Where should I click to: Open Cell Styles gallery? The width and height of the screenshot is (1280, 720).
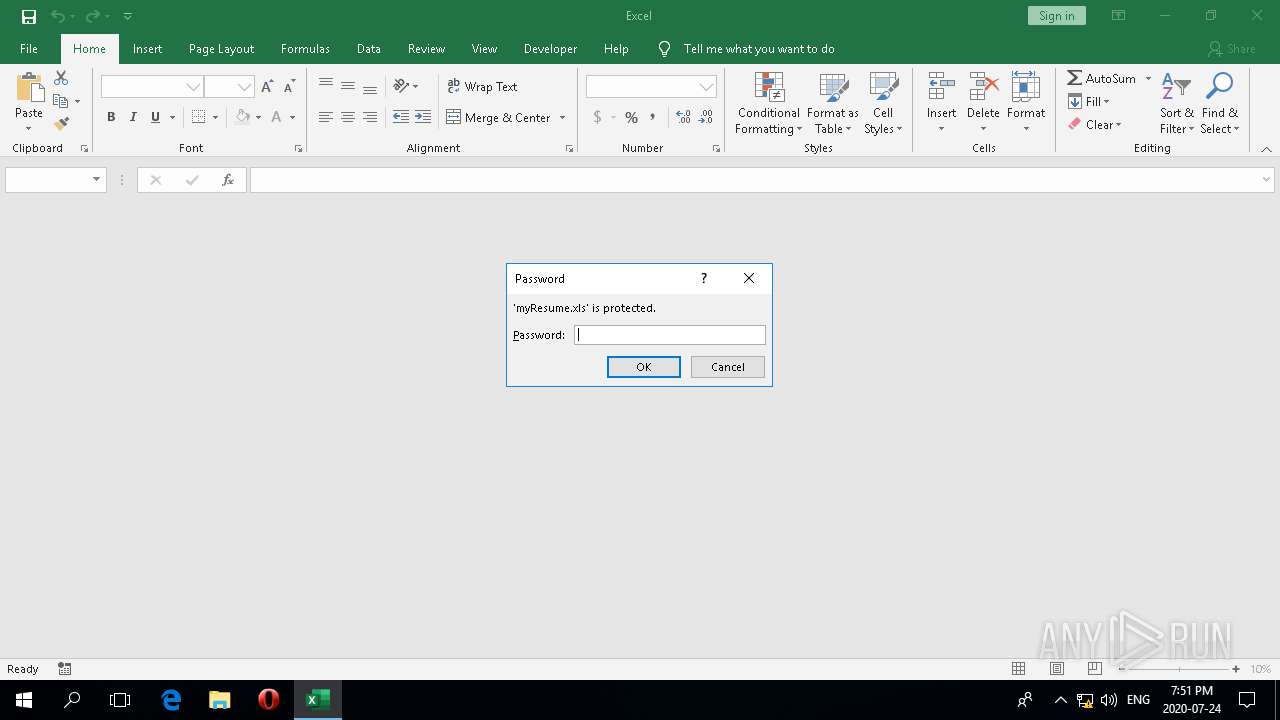pyautogui.click(x=883, y=103)
